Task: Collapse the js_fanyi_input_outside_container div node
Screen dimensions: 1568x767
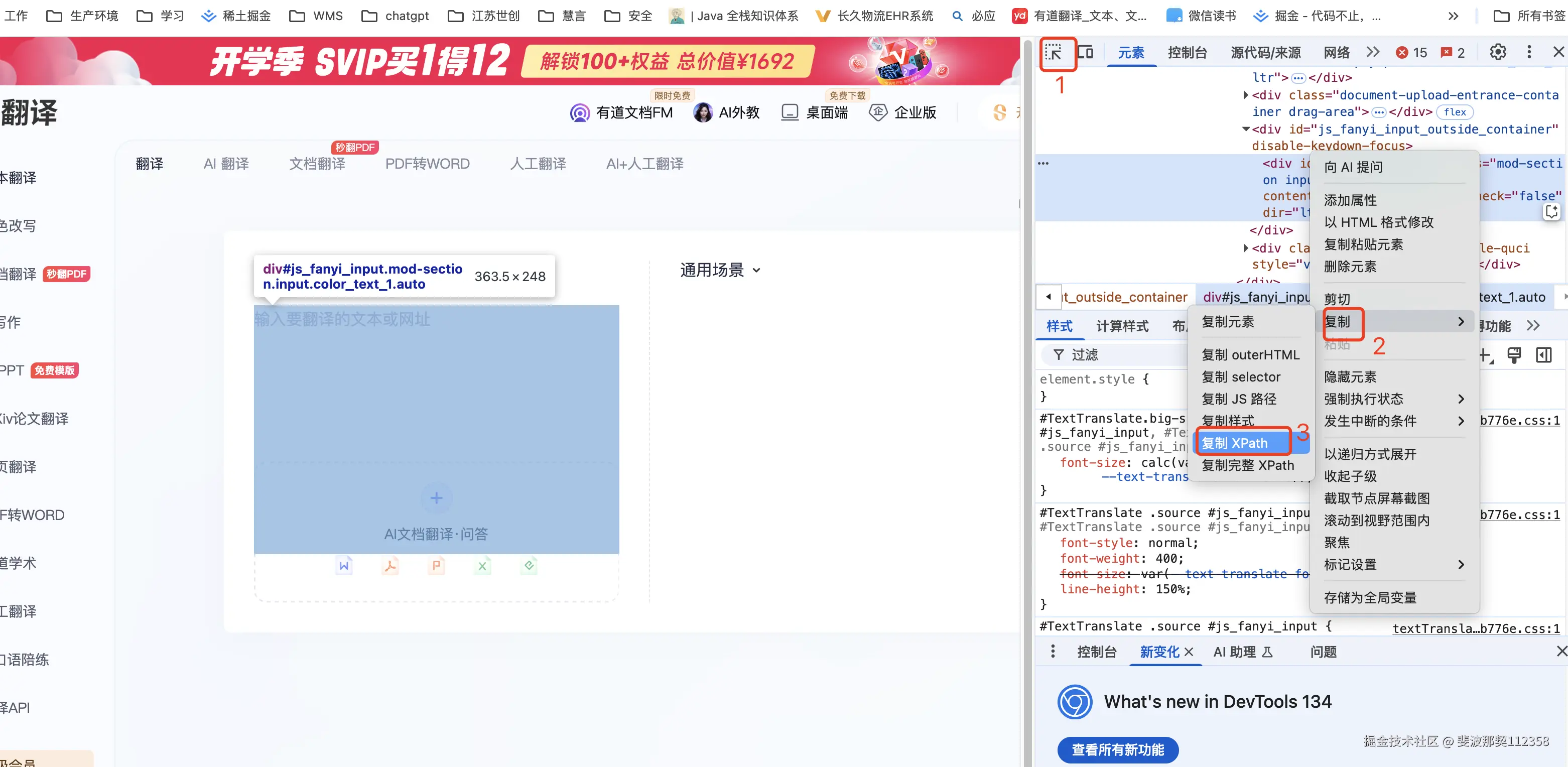Action: coord(1245,129)
